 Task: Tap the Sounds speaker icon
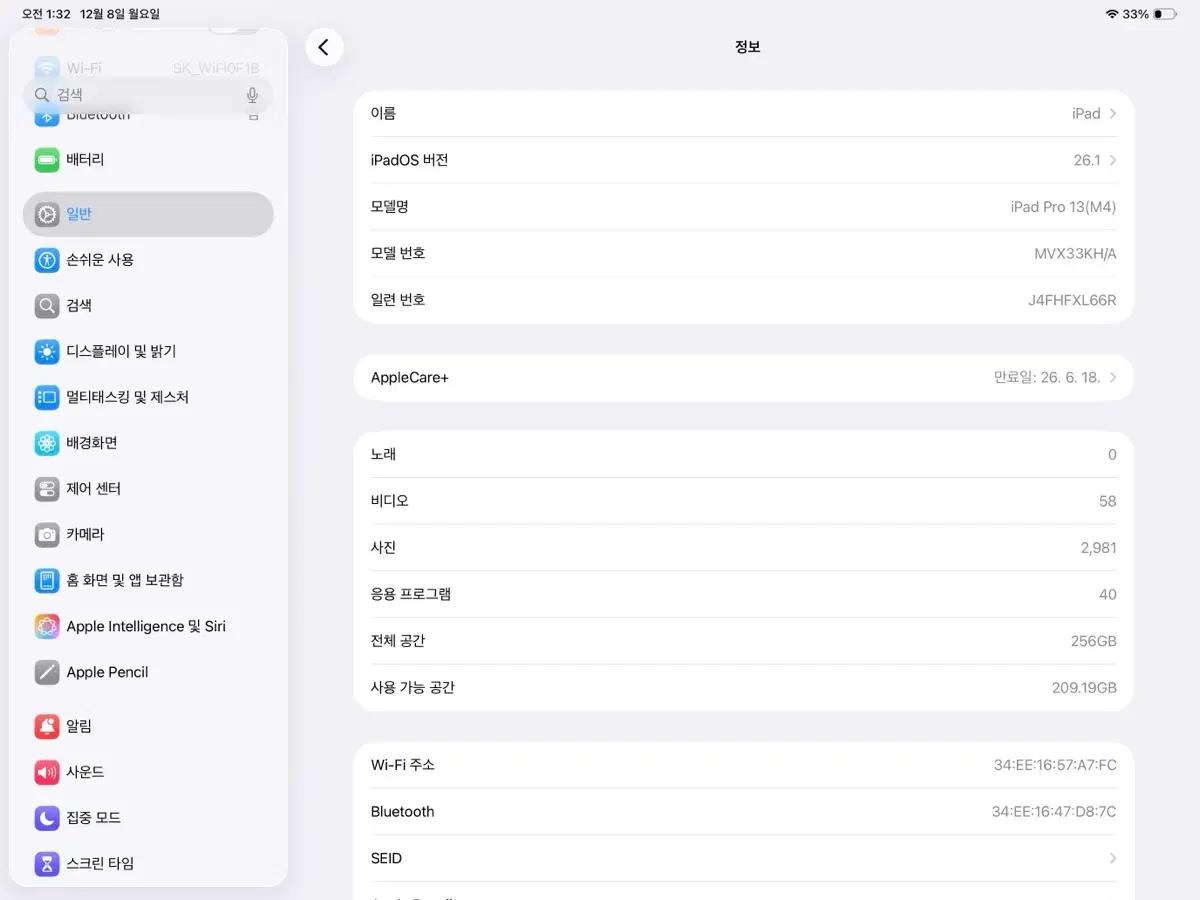[47, 772]
